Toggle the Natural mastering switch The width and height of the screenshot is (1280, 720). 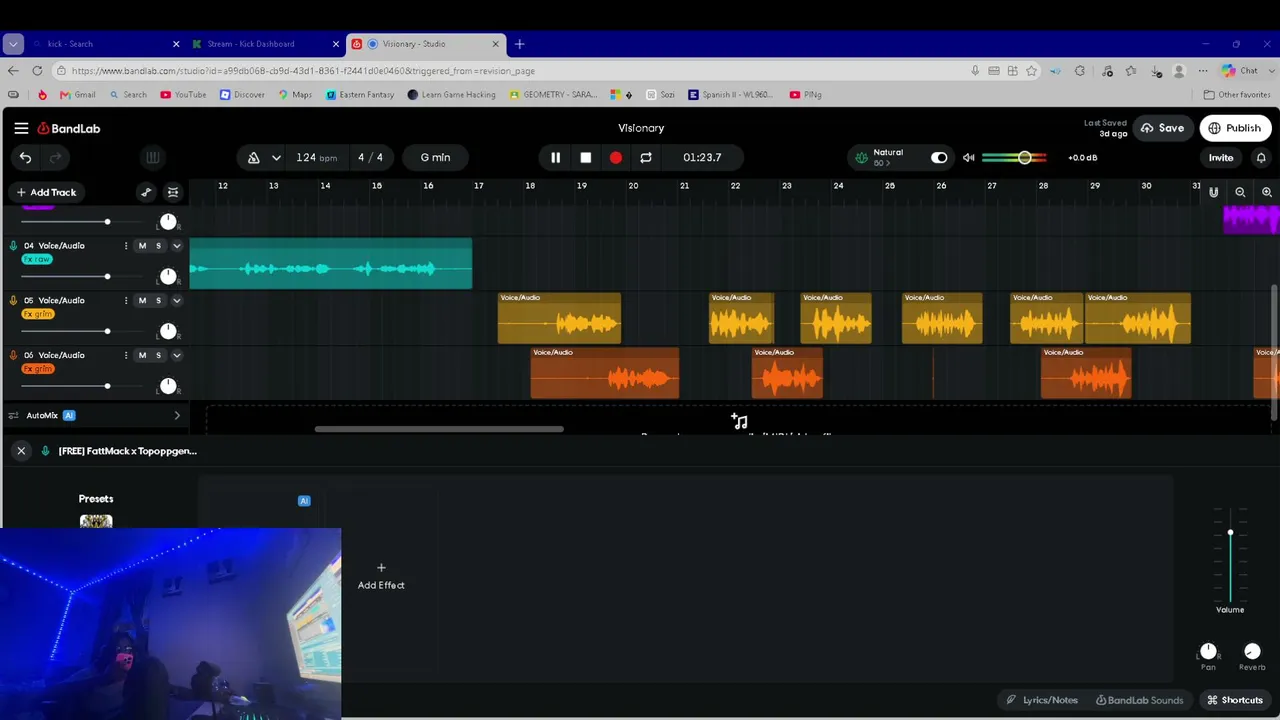point(939,157)
